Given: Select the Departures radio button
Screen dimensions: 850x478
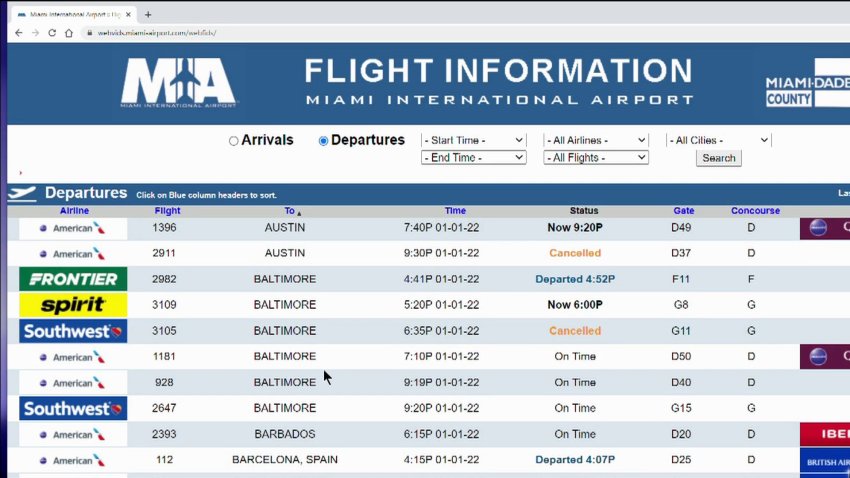Looking at the screenshot, I should [323, 141].
